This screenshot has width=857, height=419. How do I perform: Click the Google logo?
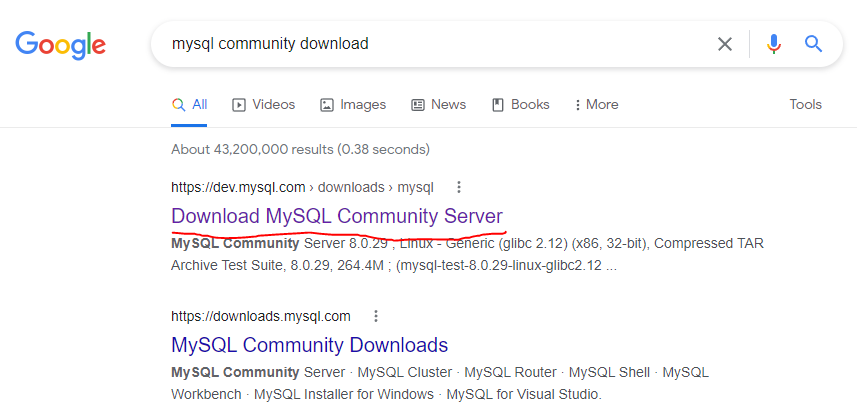point(60,45)
